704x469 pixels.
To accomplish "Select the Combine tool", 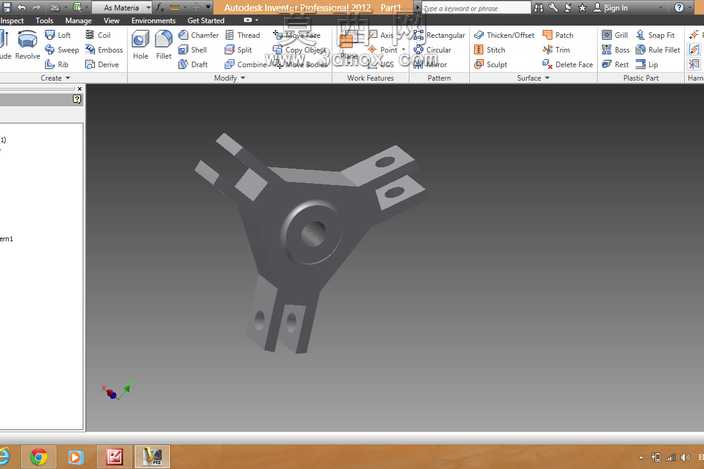I will click(246, 65).
